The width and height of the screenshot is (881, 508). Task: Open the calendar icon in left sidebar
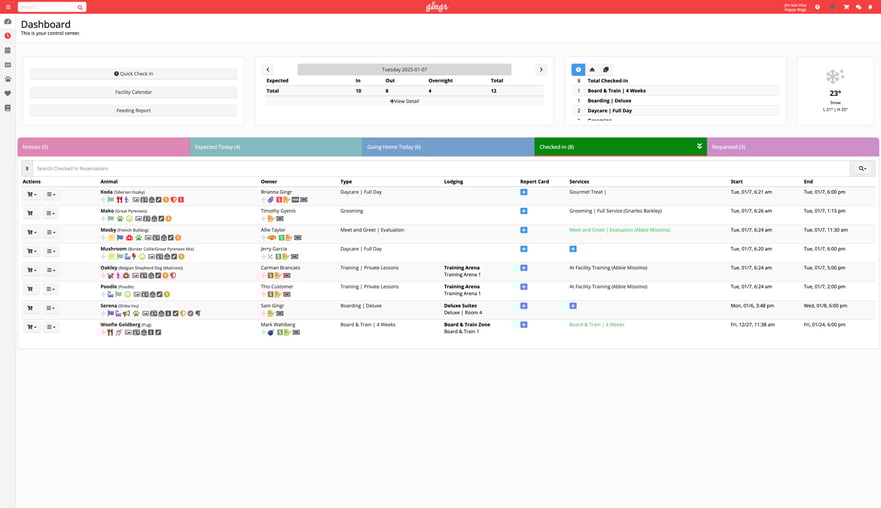click(x=8, y=50)
